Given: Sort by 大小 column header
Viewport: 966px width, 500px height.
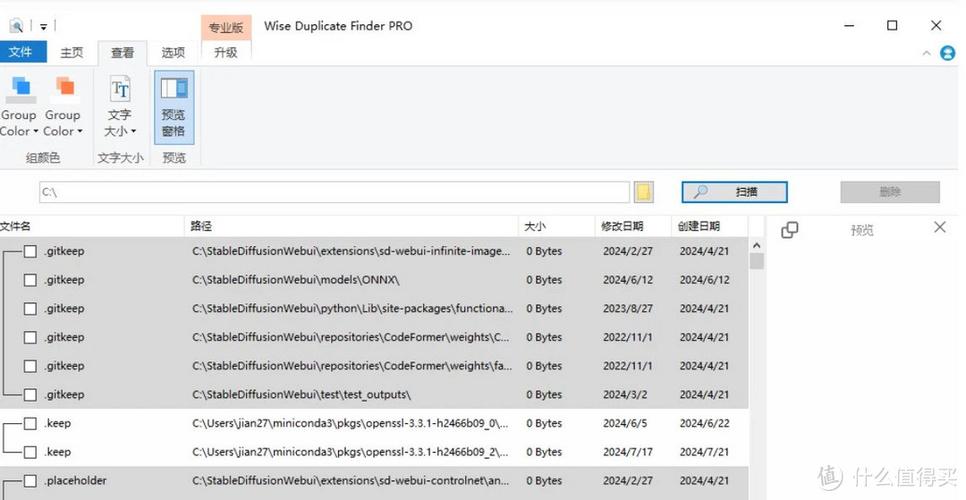Looking at the screenshot, I should (557, 226).
